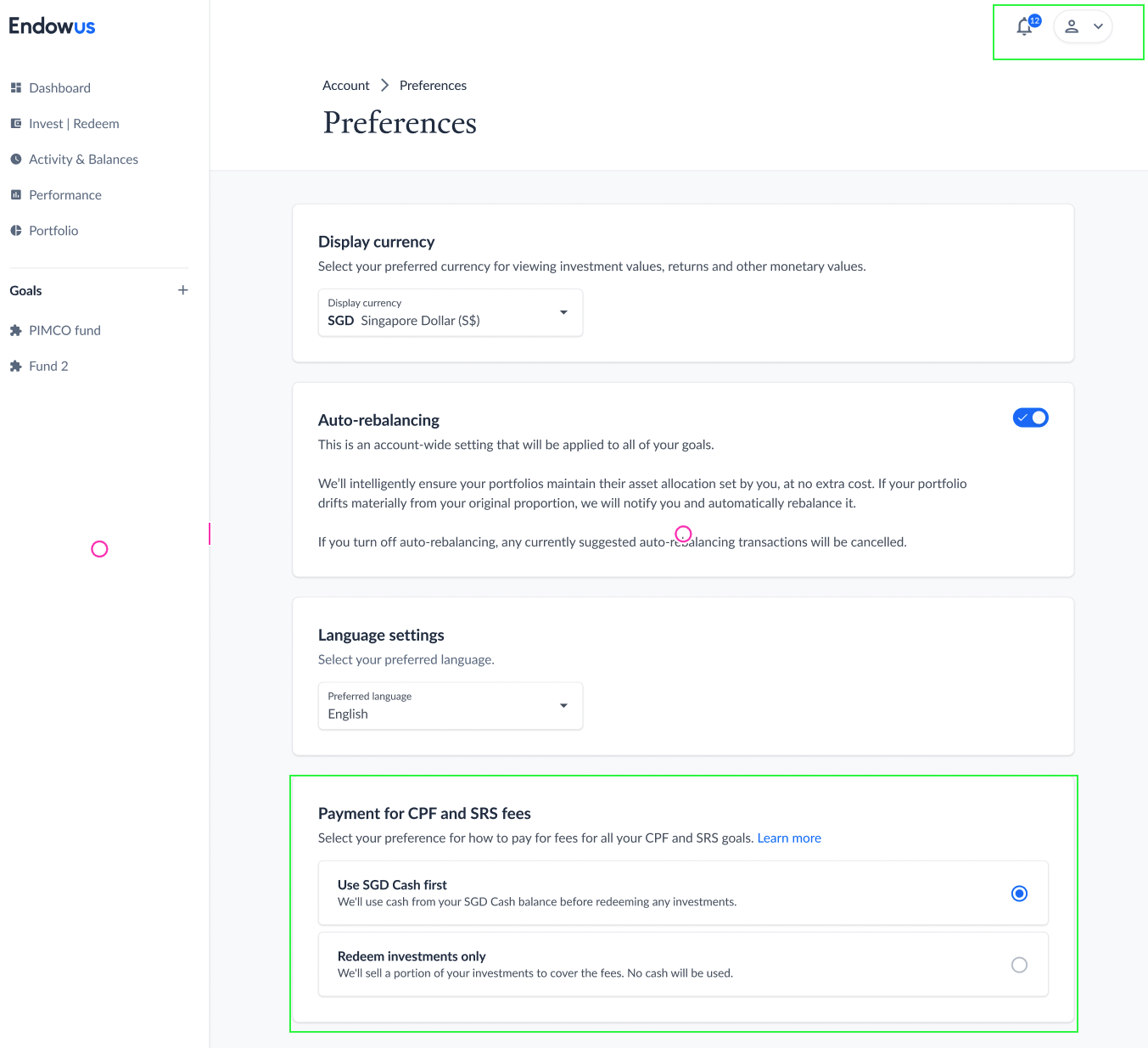This screenshot has width=1148, height=1048.
Task: Click the Activity & Balances clock icon
Action: pyautogui.click(x=15, y=159)
